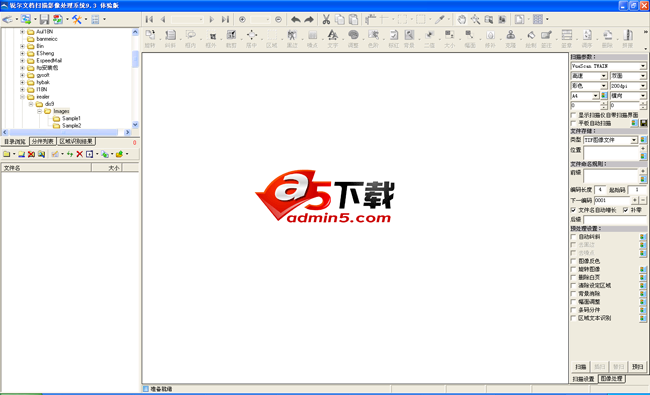Image resolution: width=650 pixels, height=395 pixels.
Task: Click the red X delete file icon
Action: 80,154
